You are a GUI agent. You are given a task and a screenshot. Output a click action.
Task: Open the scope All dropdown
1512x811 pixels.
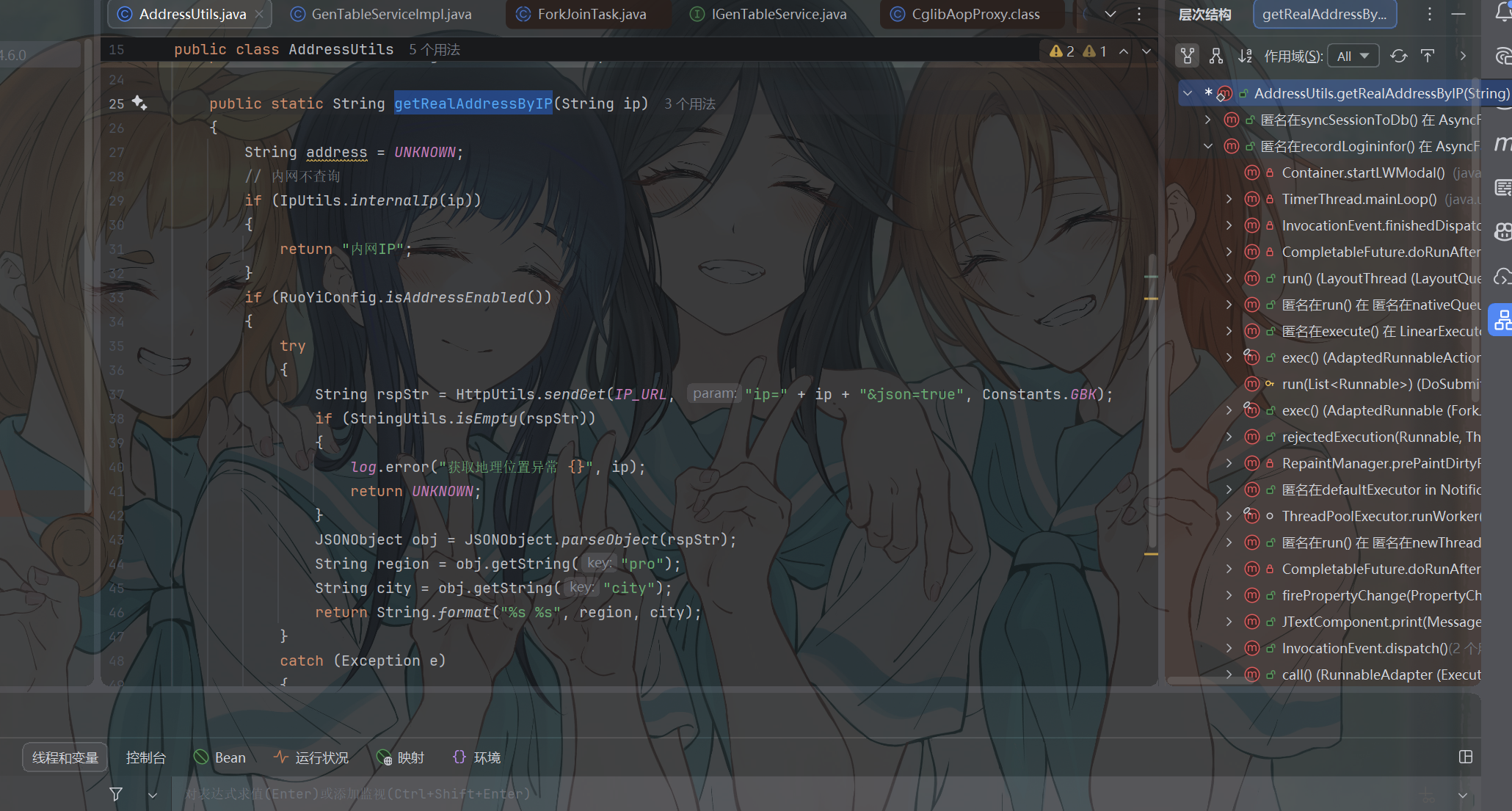pos(1353,56)
